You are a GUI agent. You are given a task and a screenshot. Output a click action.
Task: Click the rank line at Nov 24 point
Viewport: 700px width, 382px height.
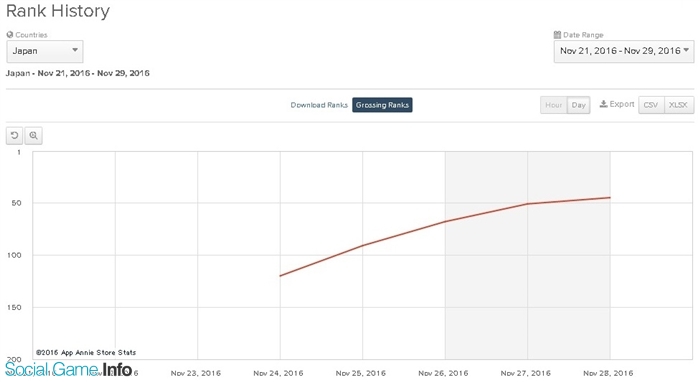[280, 276]
